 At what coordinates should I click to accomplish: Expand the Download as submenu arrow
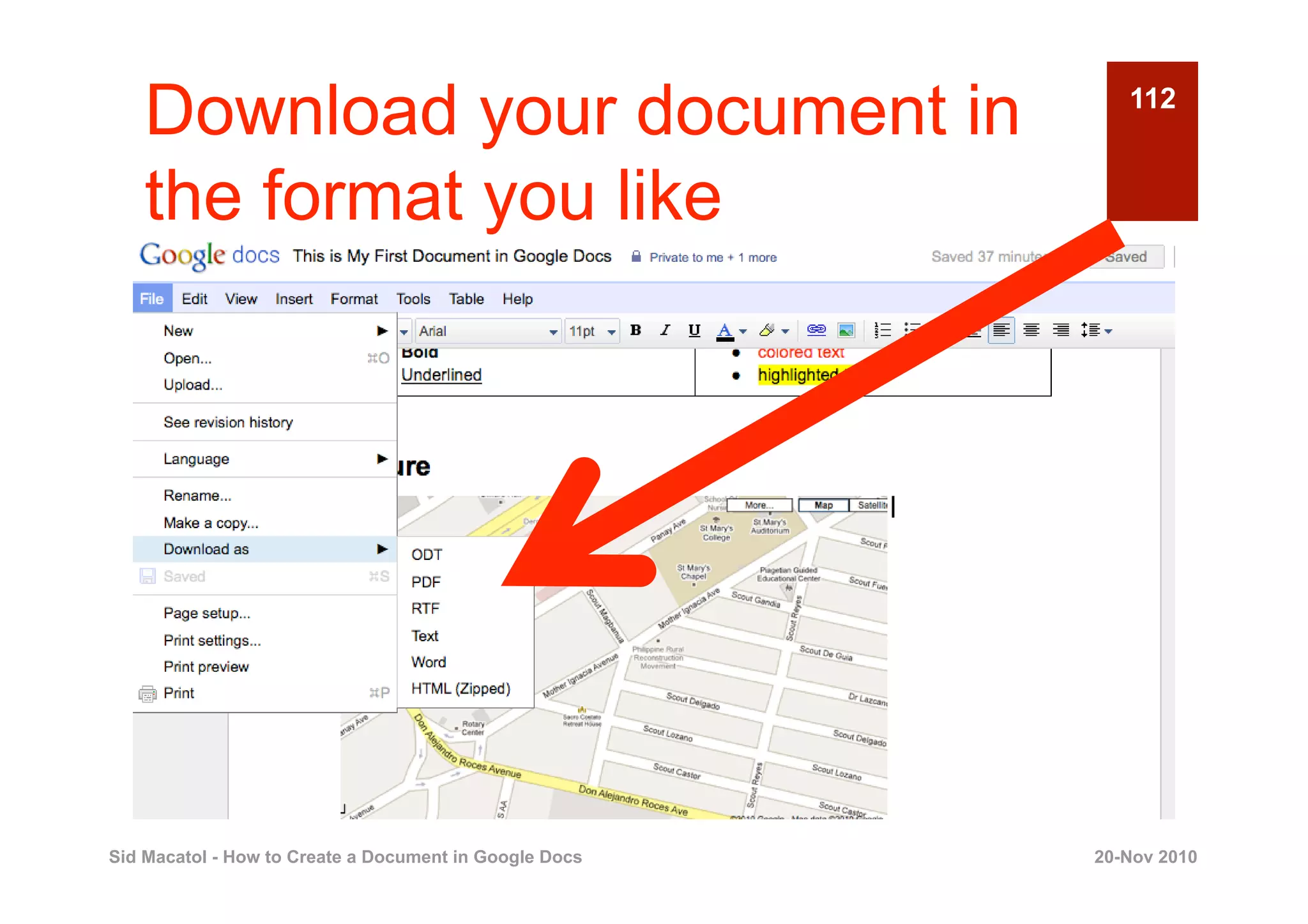pos(382,549)
